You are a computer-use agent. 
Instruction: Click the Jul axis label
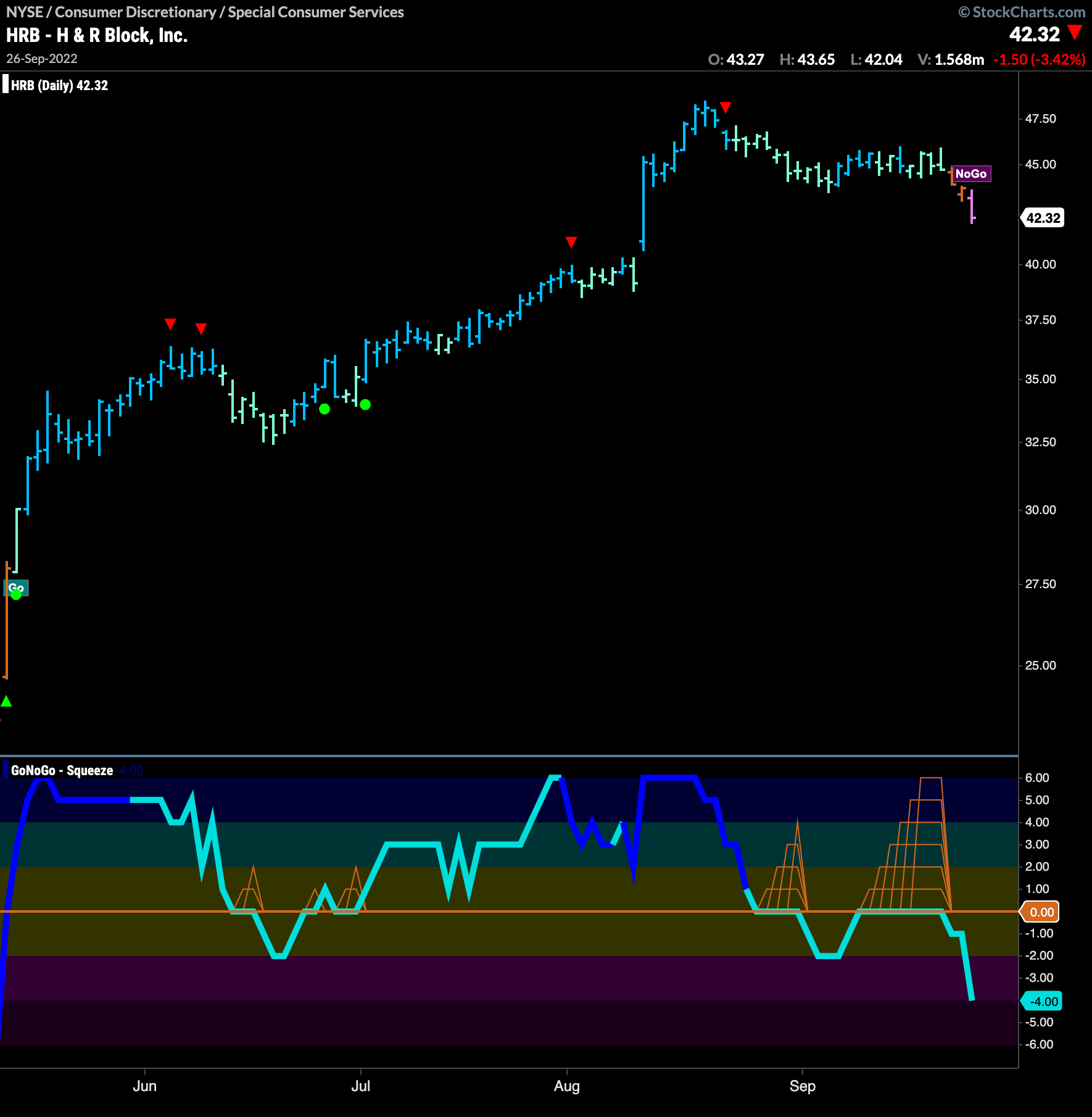click(x=361, y=1086)
